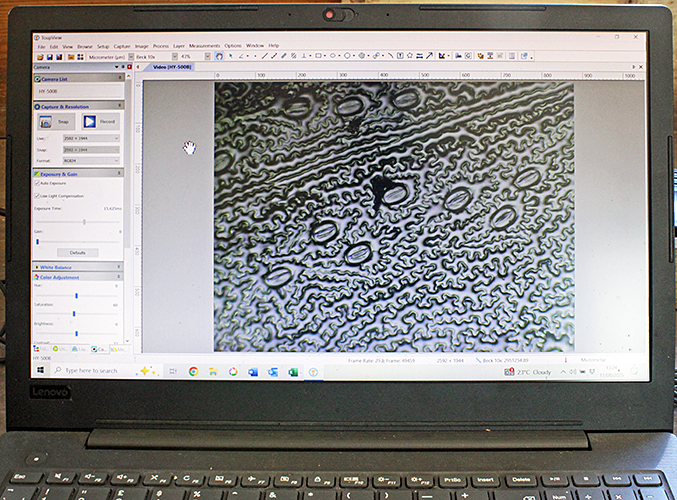
Task: Toggle the Auto Exposure checkbox
Action: pos(38,183)
